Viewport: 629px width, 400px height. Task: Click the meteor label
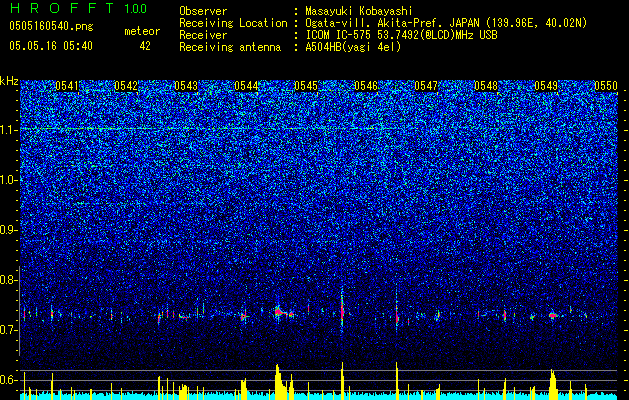(x=142, y=31)
